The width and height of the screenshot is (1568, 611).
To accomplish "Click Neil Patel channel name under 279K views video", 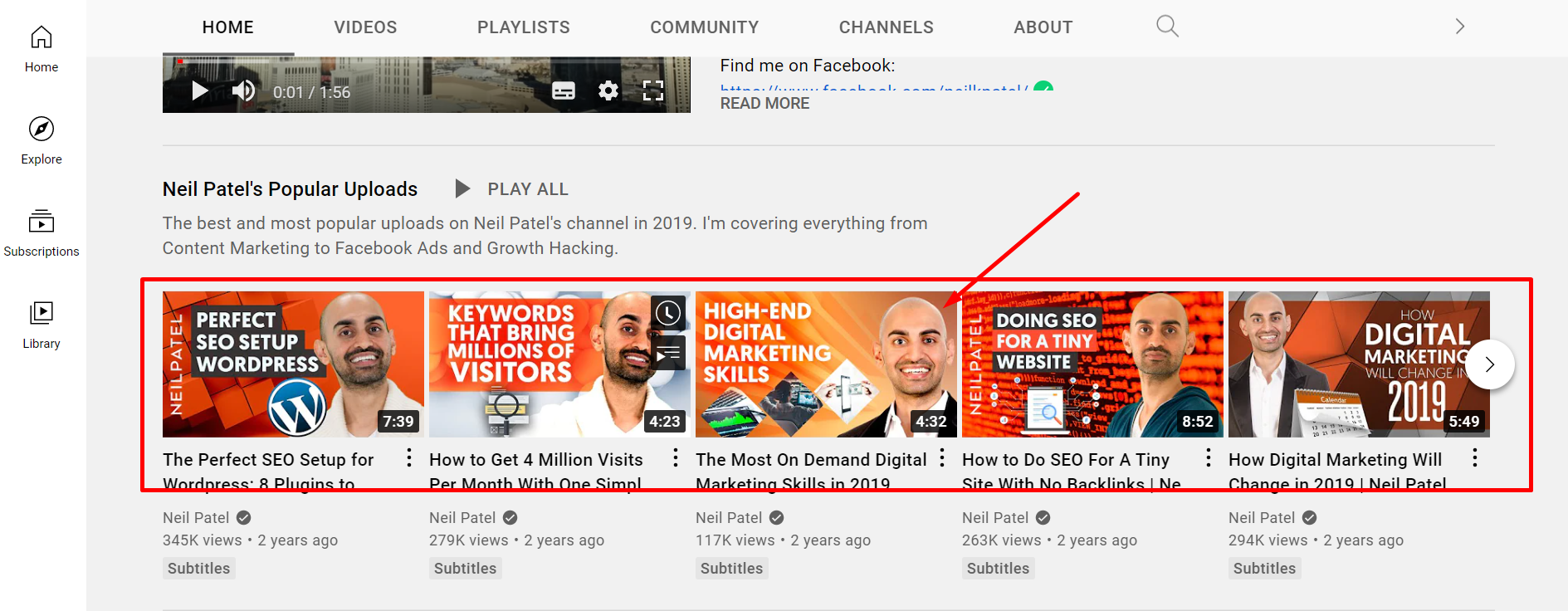I will pos(462,518).
